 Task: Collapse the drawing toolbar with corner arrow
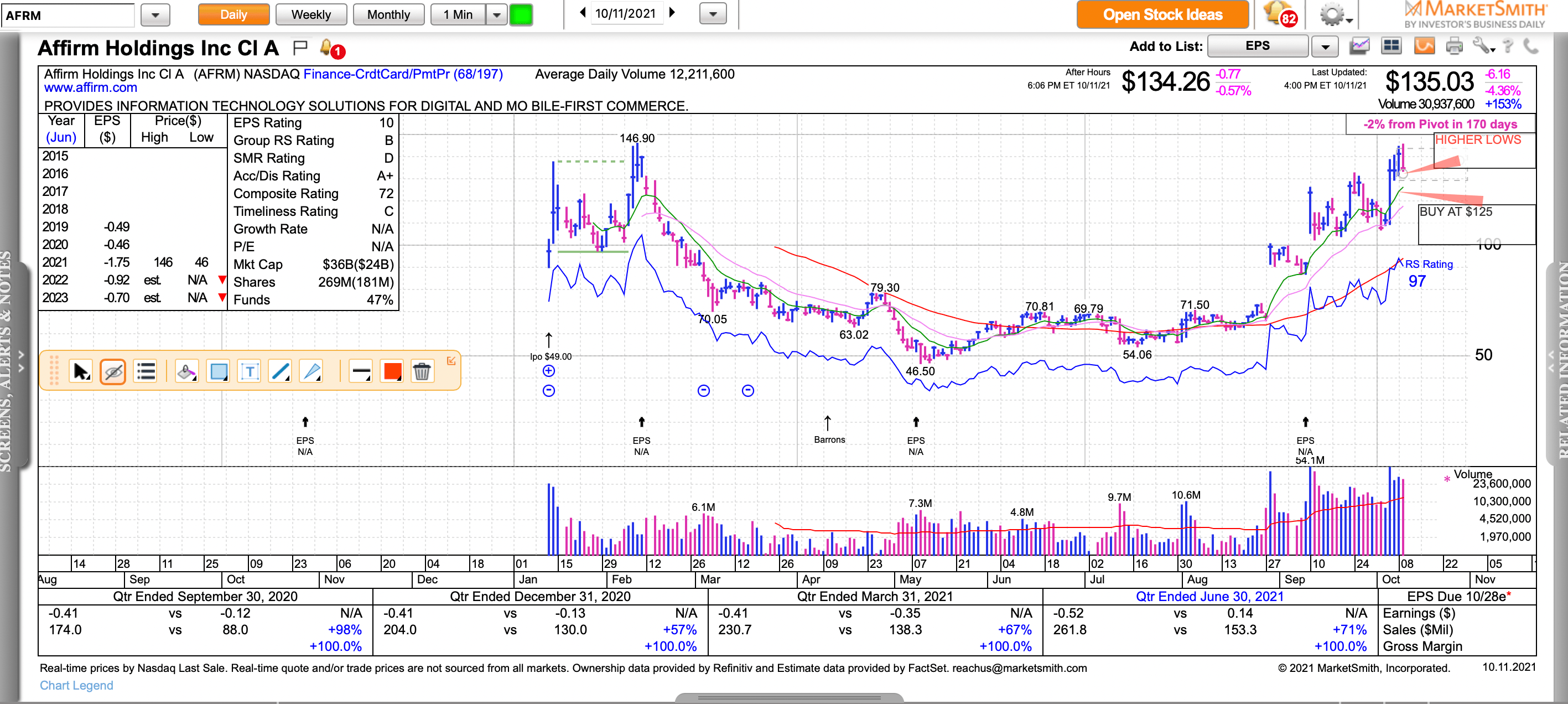[x=451, y=360]
